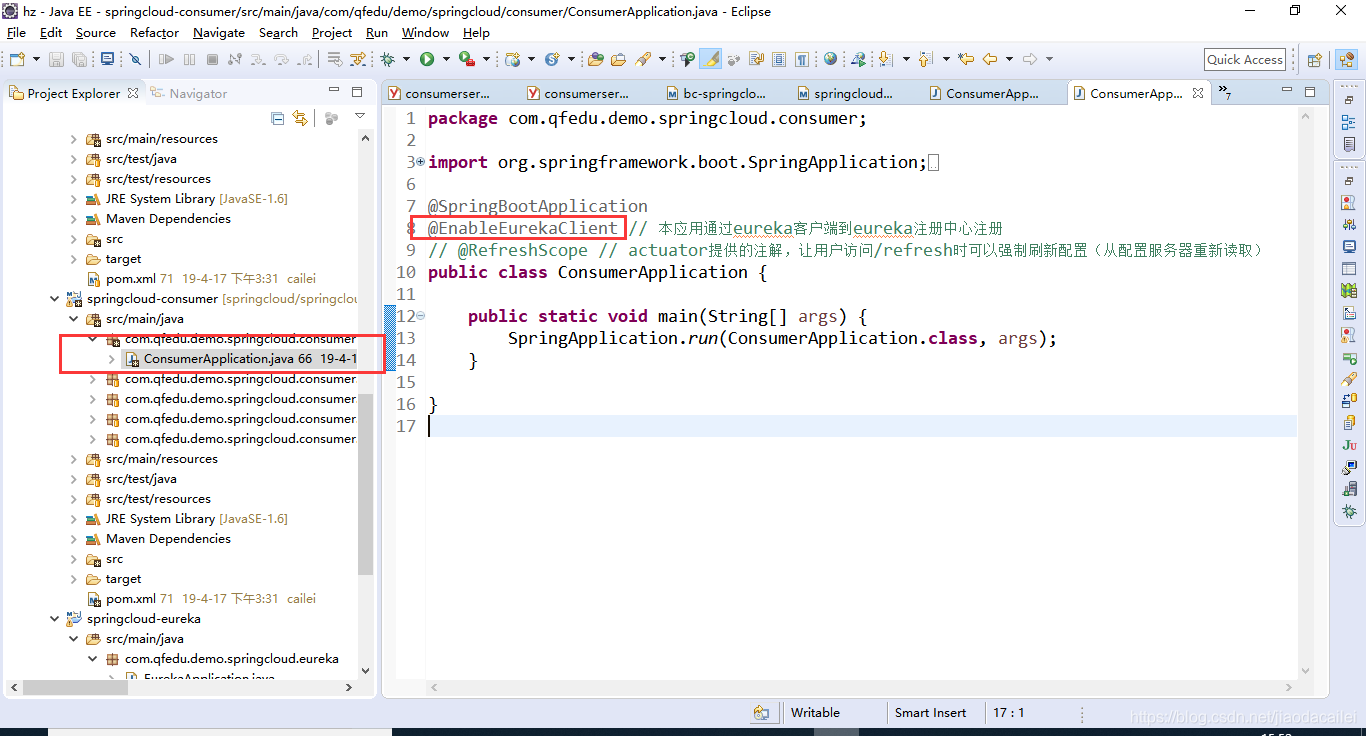Click the green Run button icon
This screenshot has width=1366, height=736.
tap(427, 60)
